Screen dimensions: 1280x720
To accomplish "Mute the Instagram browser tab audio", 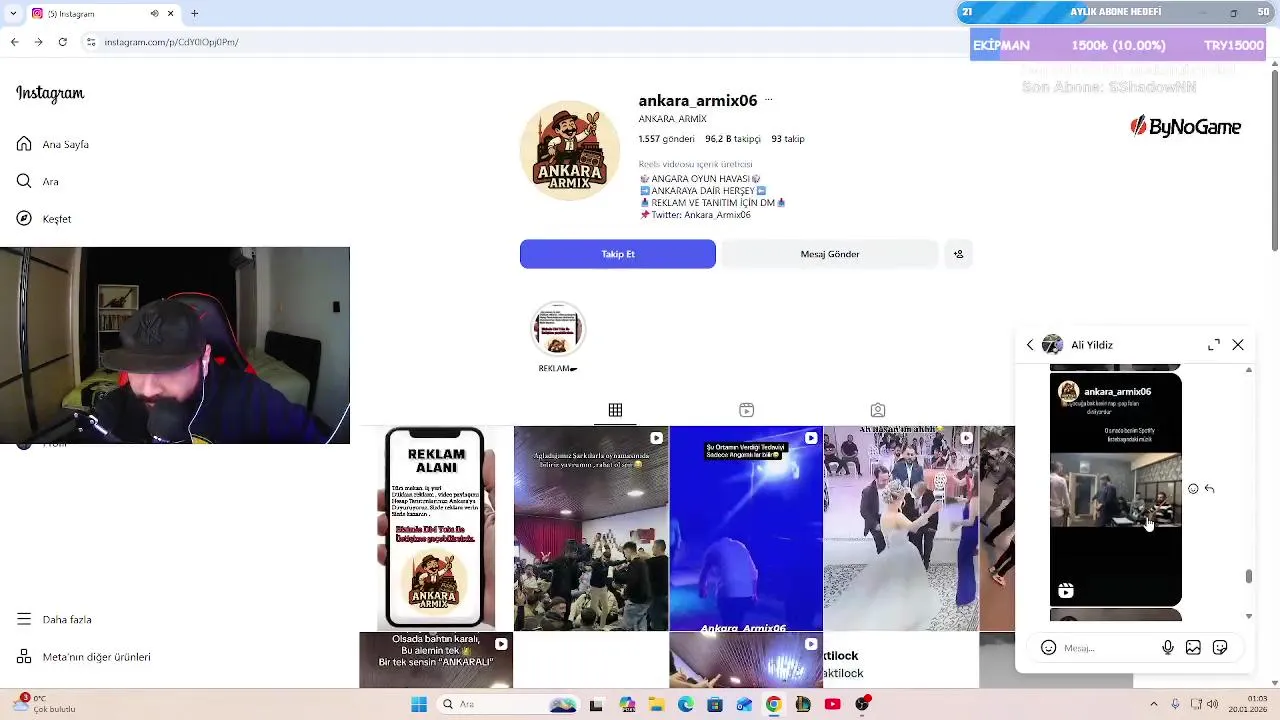I will 154,14.
